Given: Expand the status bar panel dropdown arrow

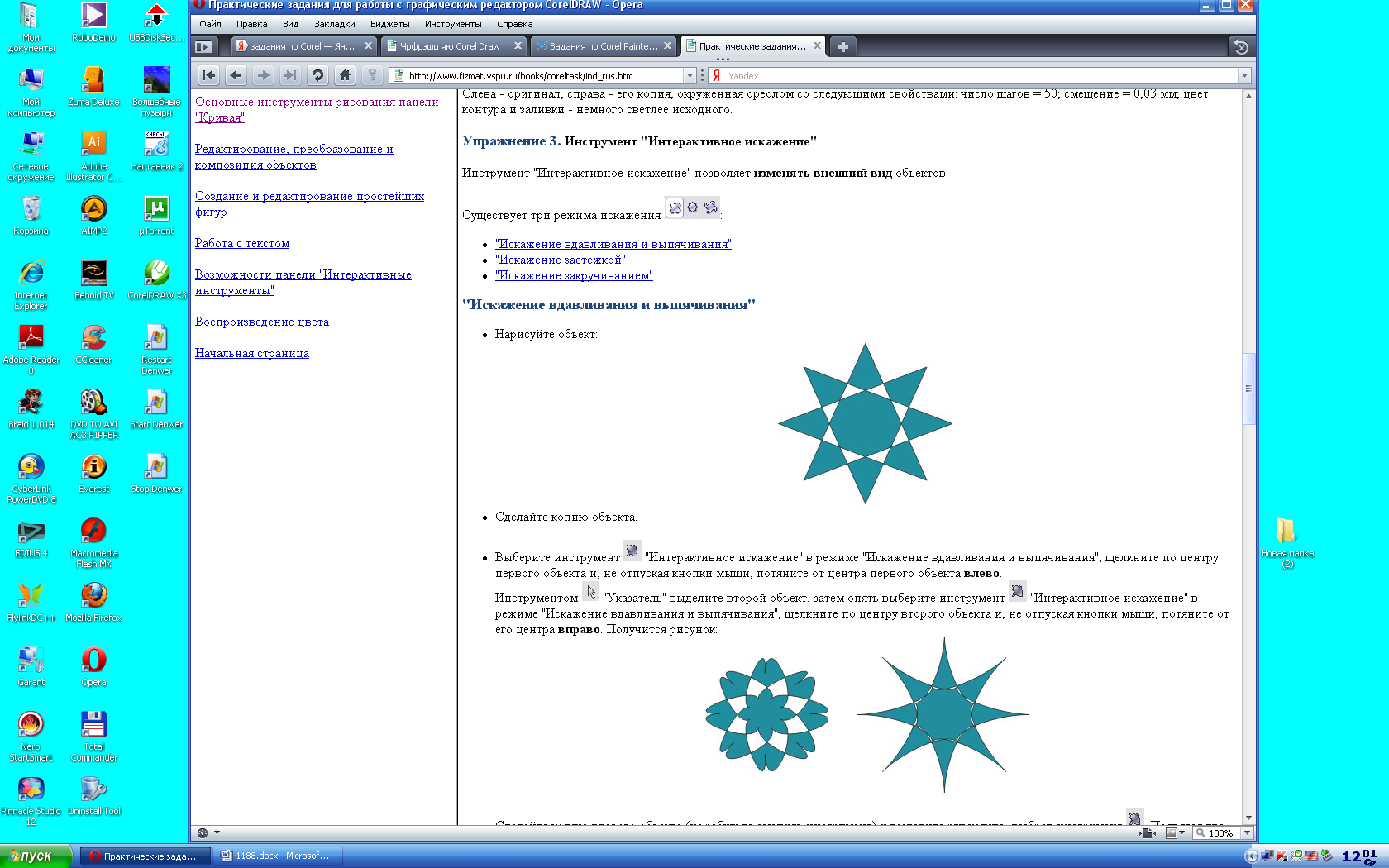Looking at the screenshot, I should click(217, 833).
